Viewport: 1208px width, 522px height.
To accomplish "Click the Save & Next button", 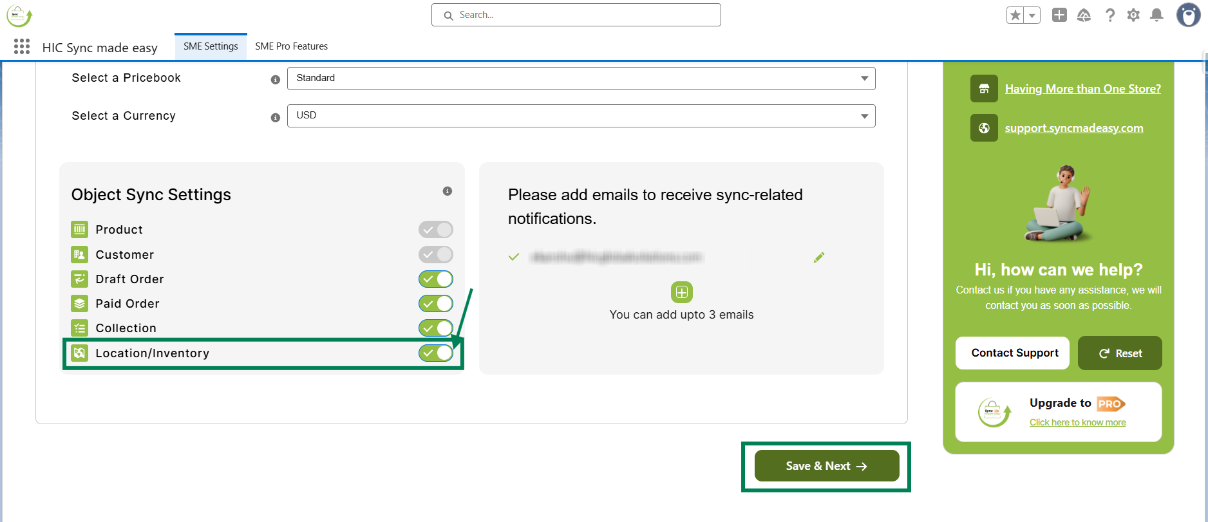I will (826, 466).
